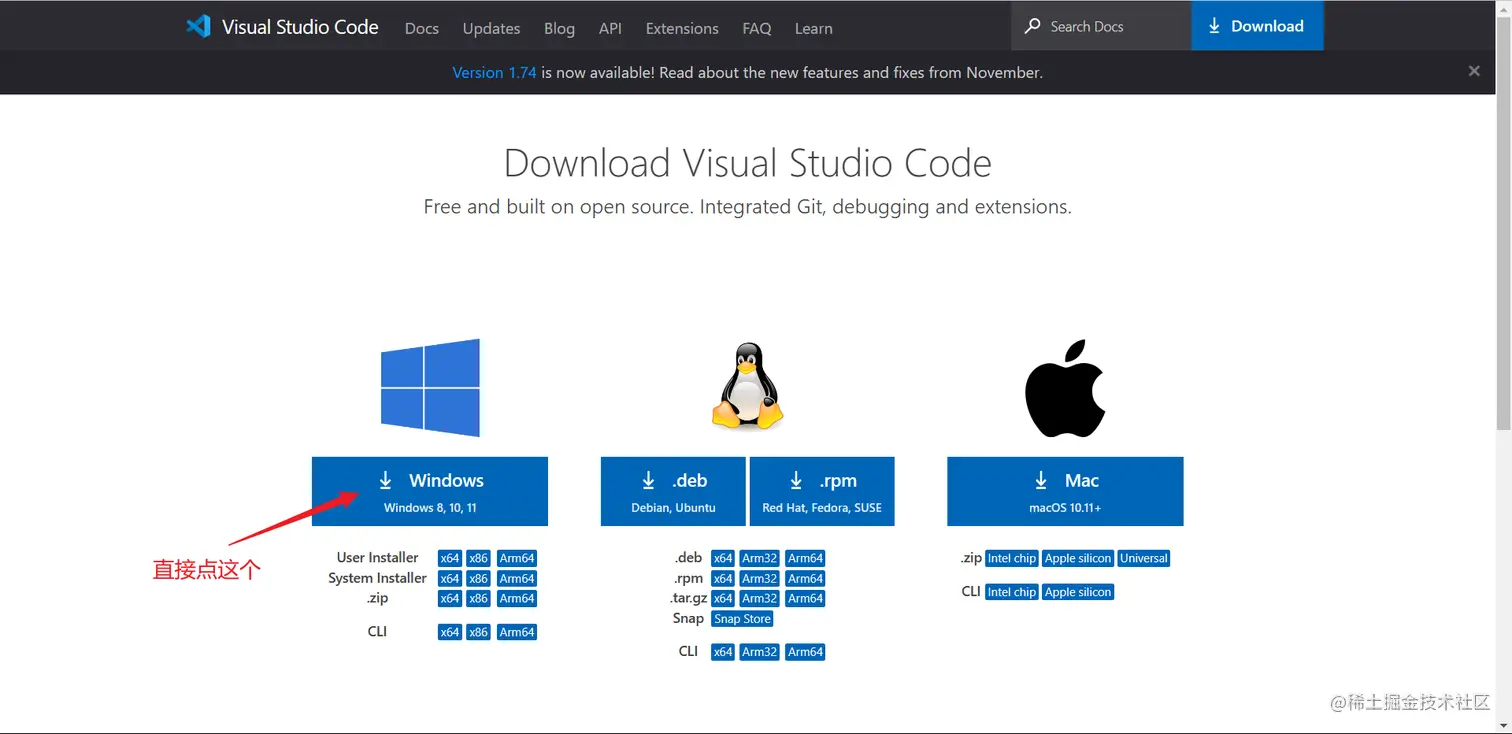
Task: Download Windows CLI x86
Action: 479,632
